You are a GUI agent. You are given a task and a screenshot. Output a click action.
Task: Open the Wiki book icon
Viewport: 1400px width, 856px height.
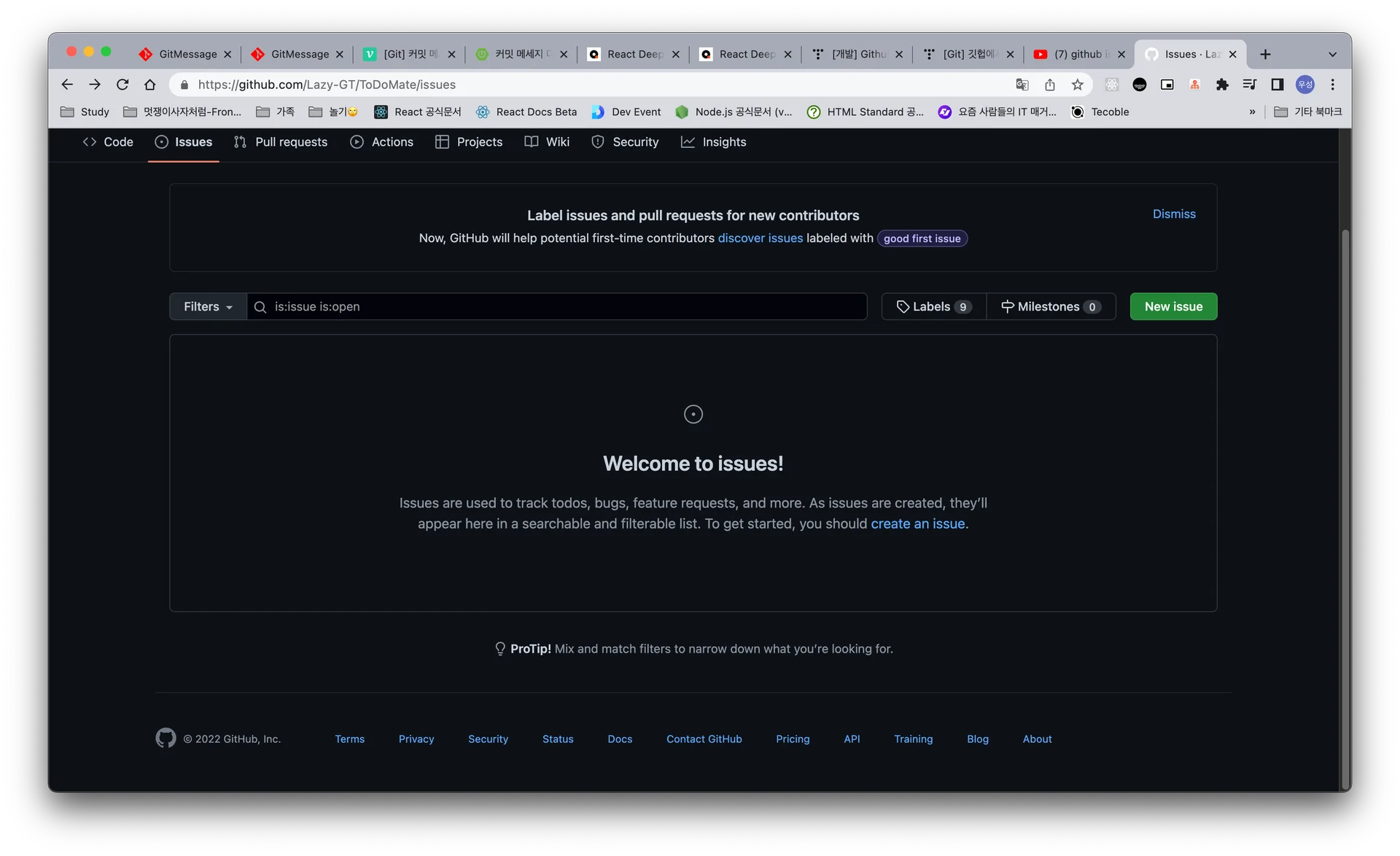point(532,142)
